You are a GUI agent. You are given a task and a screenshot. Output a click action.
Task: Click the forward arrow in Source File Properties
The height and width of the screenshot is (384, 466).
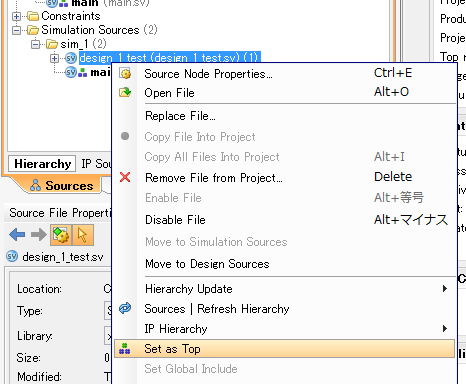[39, 235]
